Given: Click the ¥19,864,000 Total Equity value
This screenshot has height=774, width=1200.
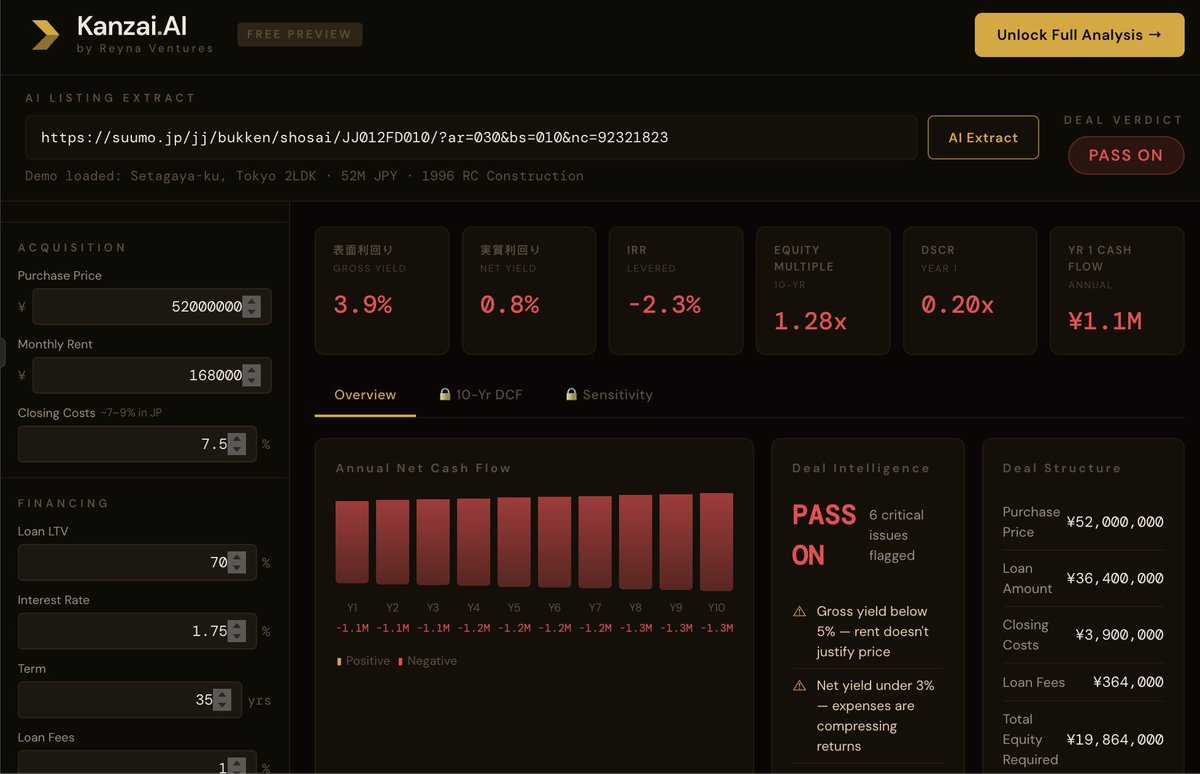Looking at the screenshot, I should pyautogui.click(x=1115, y=740).
